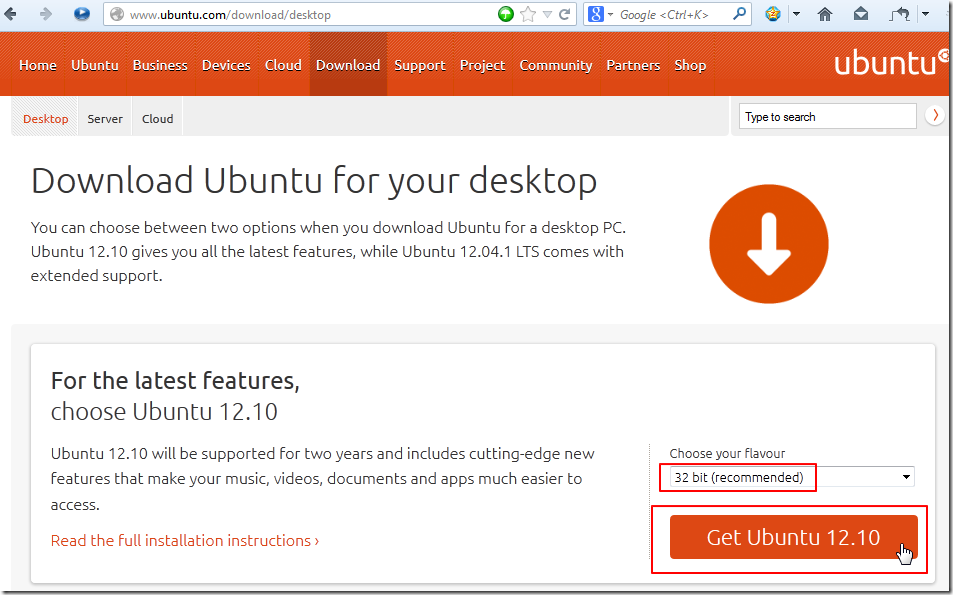This screenshot has height=595, width=953.
Task: Open the search engine selector dropdown
Action: [x=600, y=14]
